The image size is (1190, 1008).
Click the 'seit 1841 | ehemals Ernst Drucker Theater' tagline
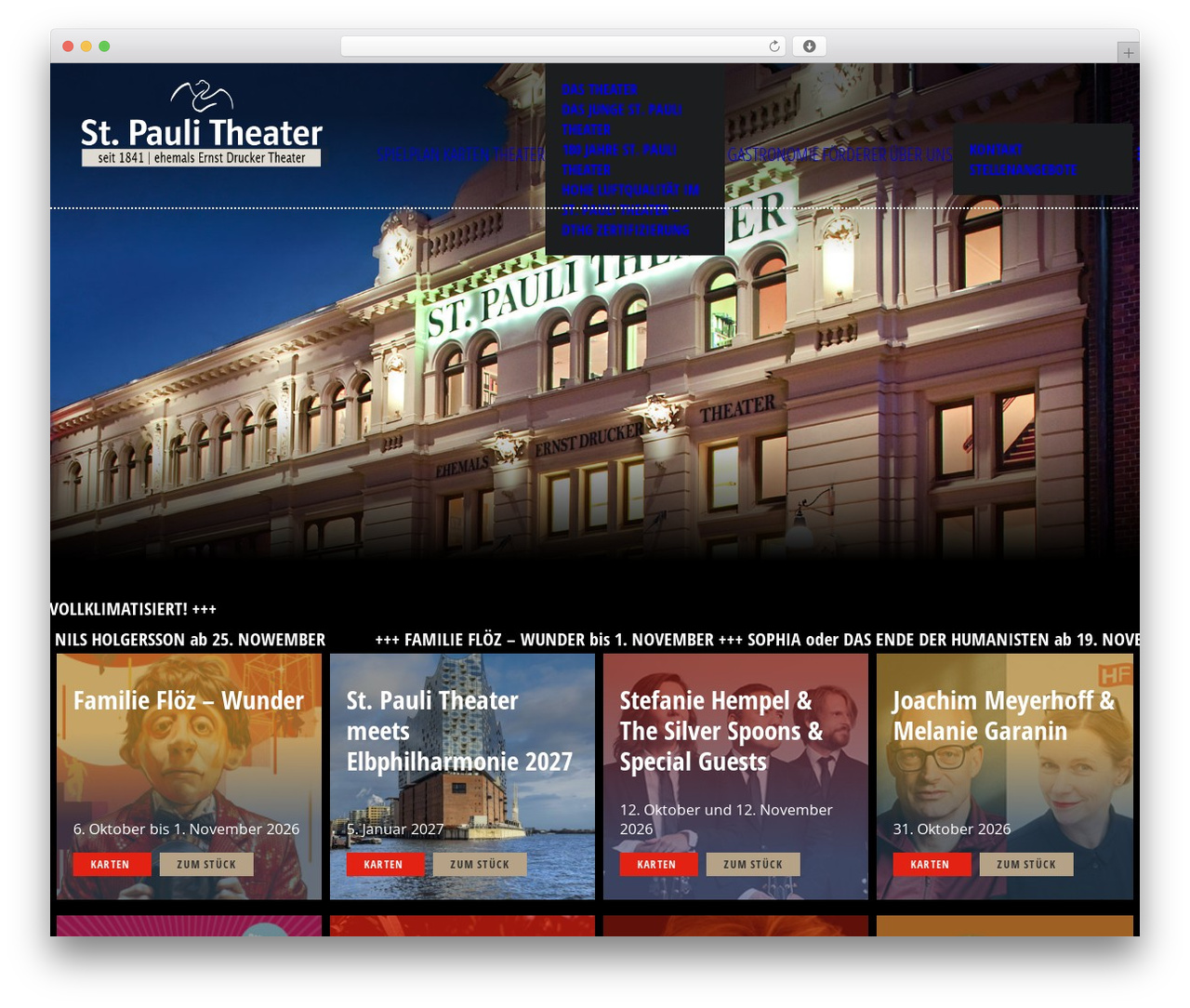[202, 158]
